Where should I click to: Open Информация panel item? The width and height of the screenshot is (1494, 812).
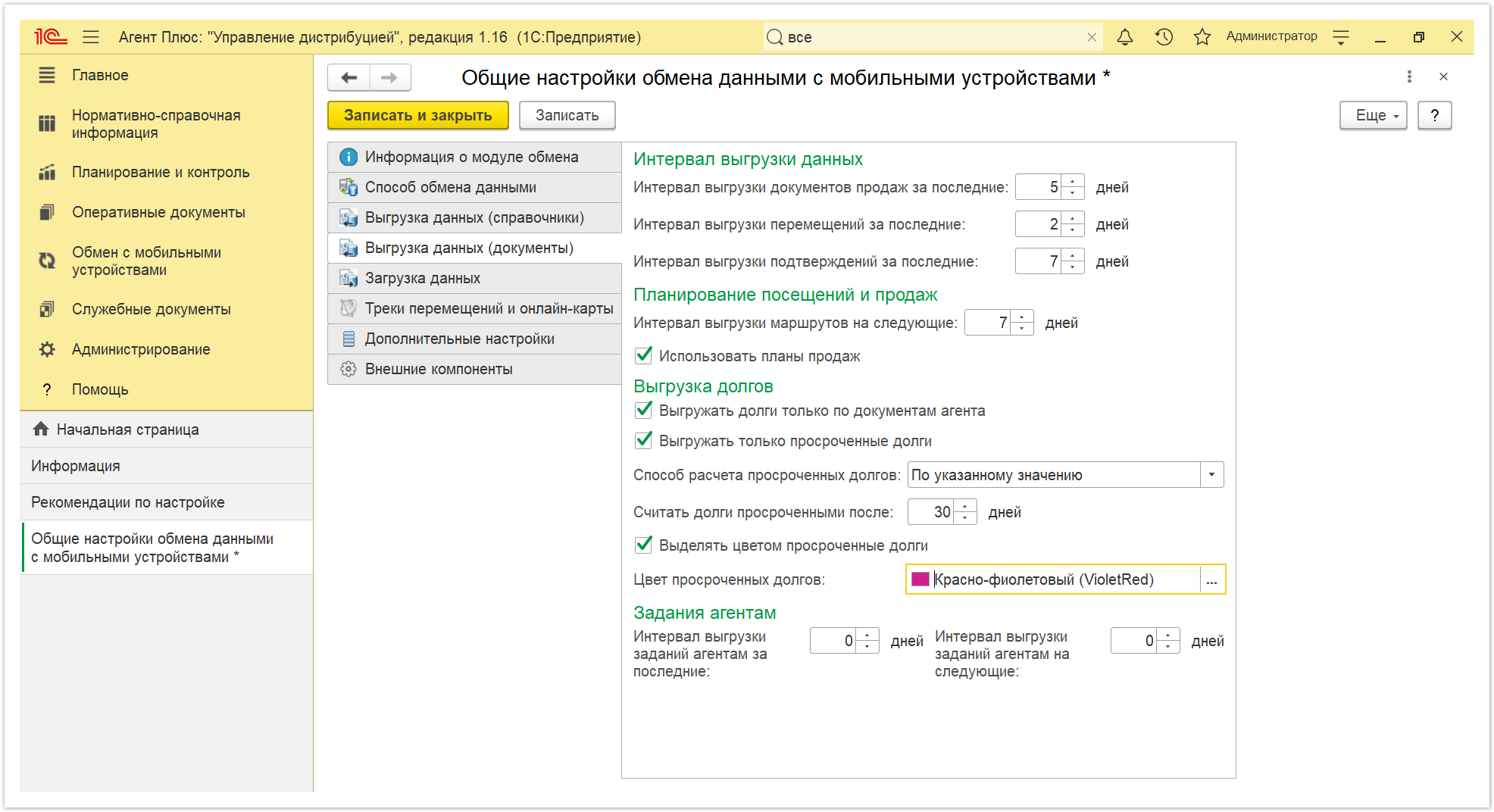167,466
